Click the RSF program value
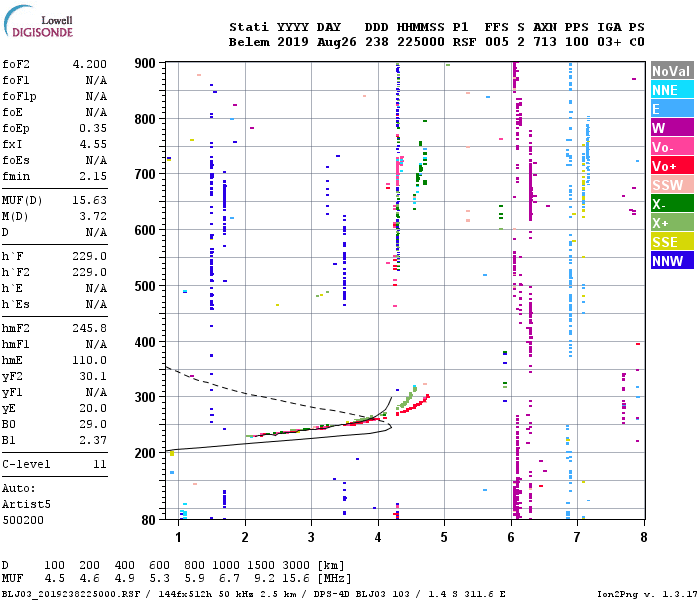 click(x=464, y=42)
